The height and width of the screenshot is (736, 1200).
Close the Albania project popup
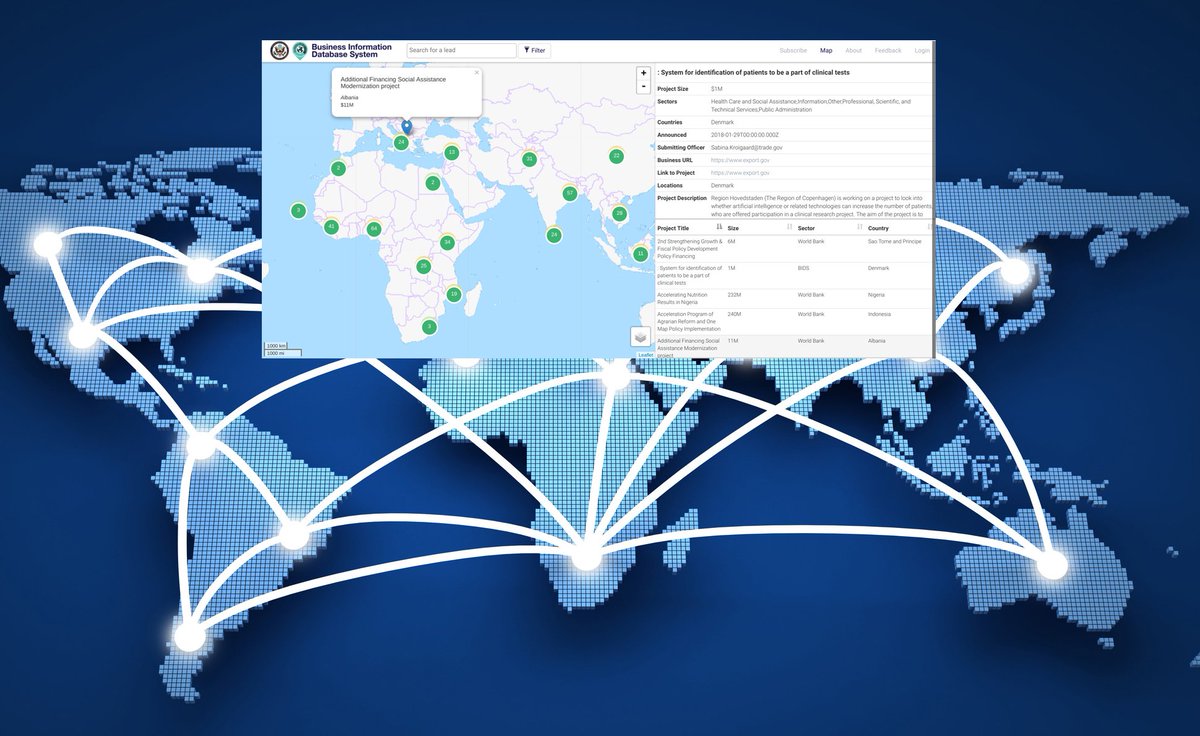pyautogui.click(x=477, y=72)
